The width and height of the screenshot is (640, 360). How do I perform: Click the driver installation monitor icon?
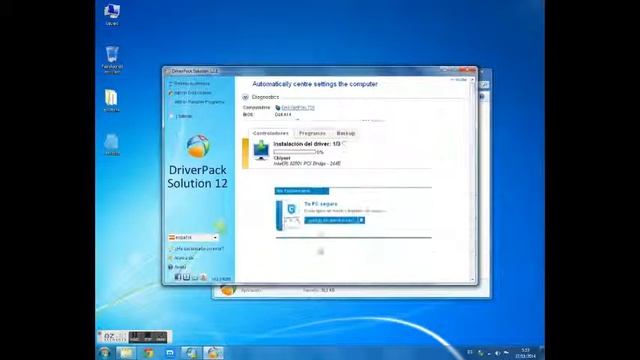tap(261, 150)
